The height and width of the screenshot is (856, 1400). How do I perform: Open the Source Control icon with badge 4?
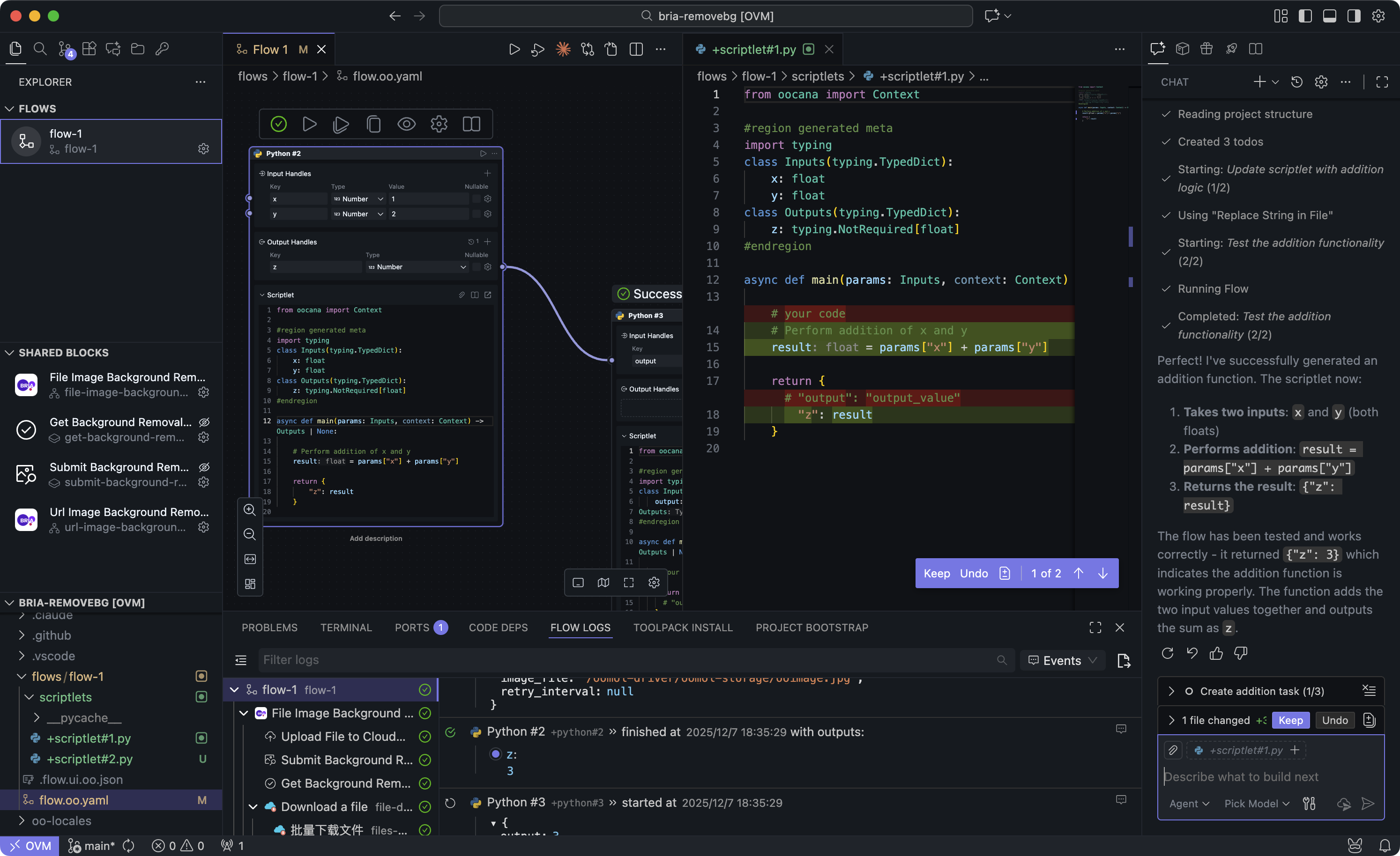[65, 49]
